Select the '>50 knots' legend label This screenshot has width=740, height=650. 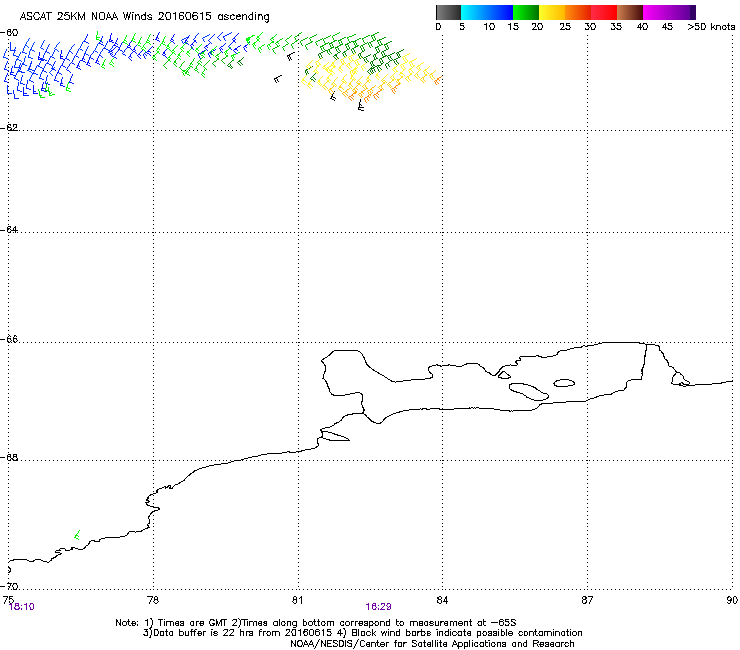(x=711, y=27)
